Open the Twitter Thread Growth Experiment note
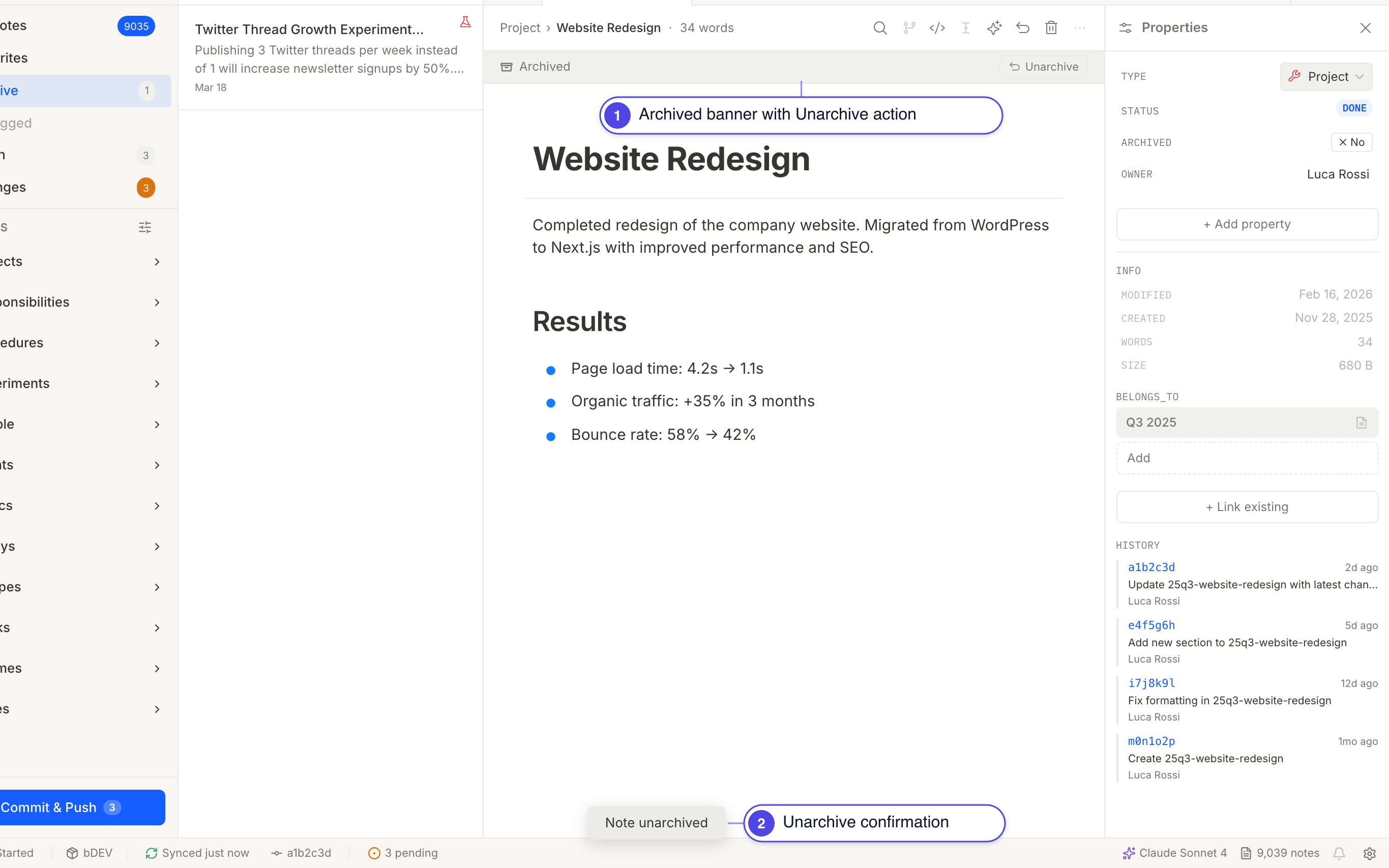The image size is (1389, 868). coord(330,57)
